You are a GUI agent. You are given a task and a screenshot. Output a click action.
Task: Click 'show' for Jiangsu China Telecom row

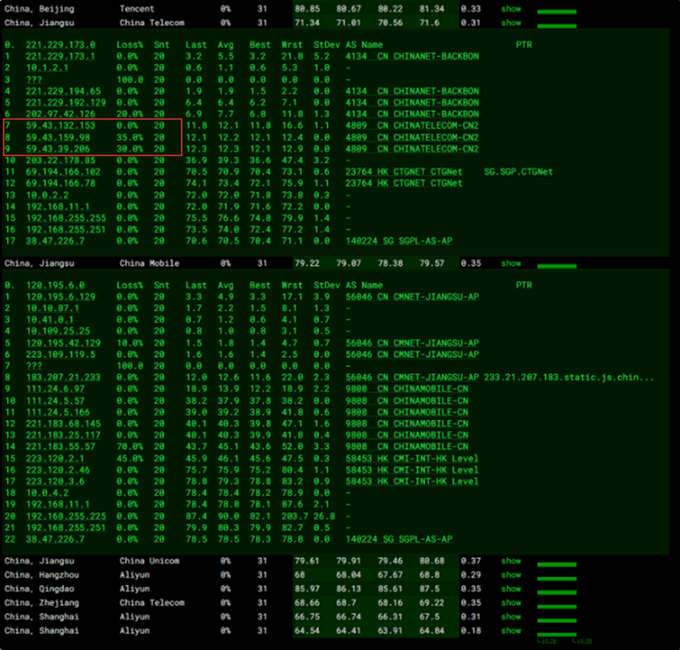[511, 21]
